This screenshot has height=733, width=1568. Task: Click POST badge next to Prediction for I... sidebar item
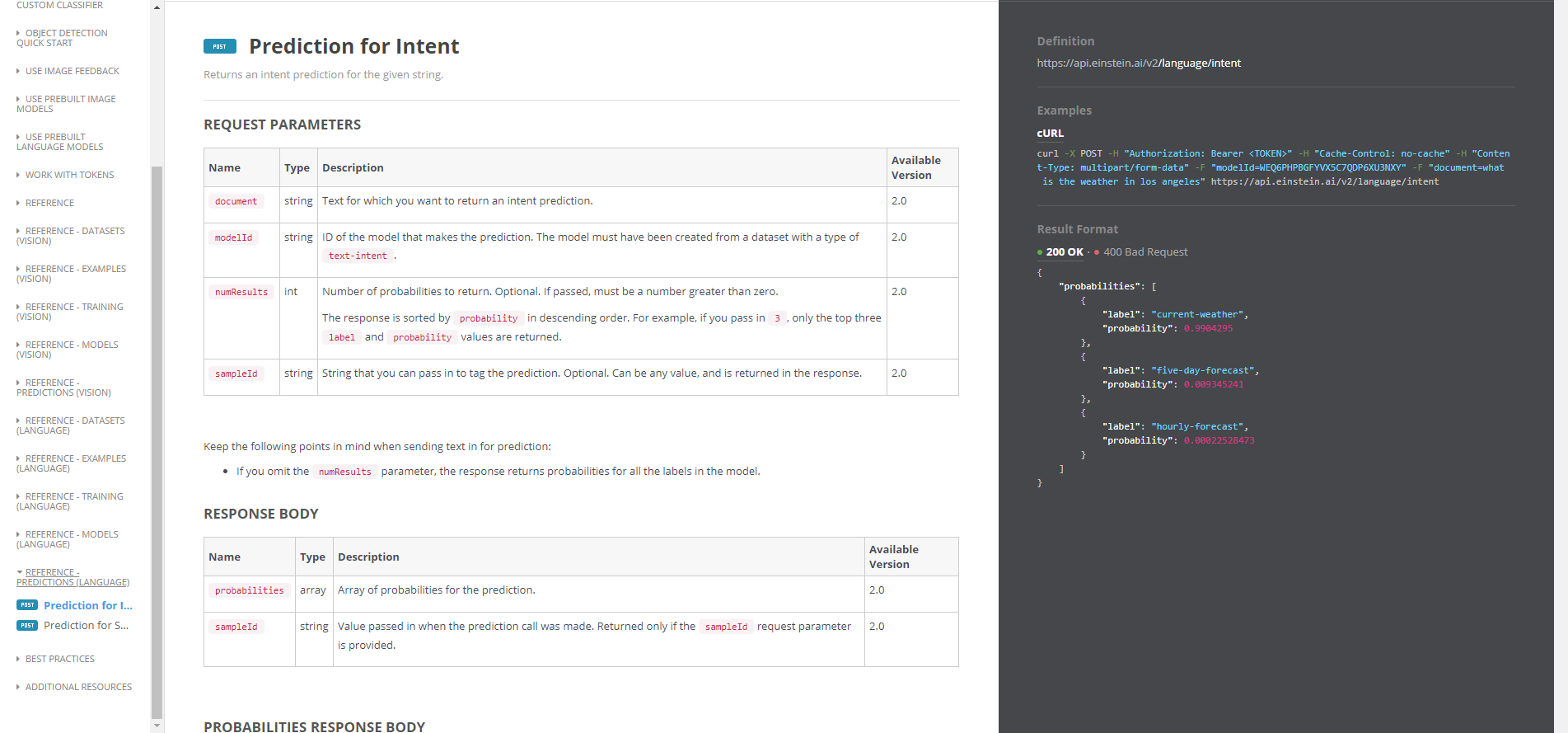[x=27, y=605]
